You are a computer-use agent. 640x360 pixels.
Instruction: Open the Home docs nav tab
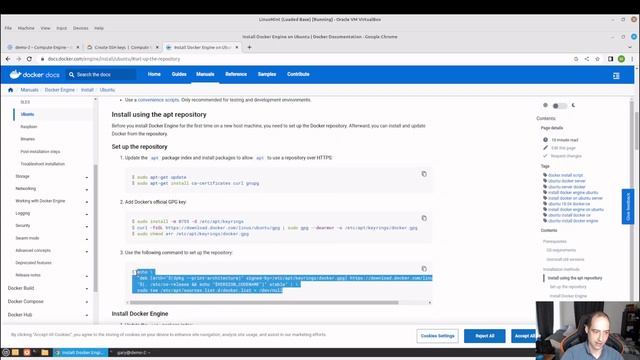click(154, 74)
